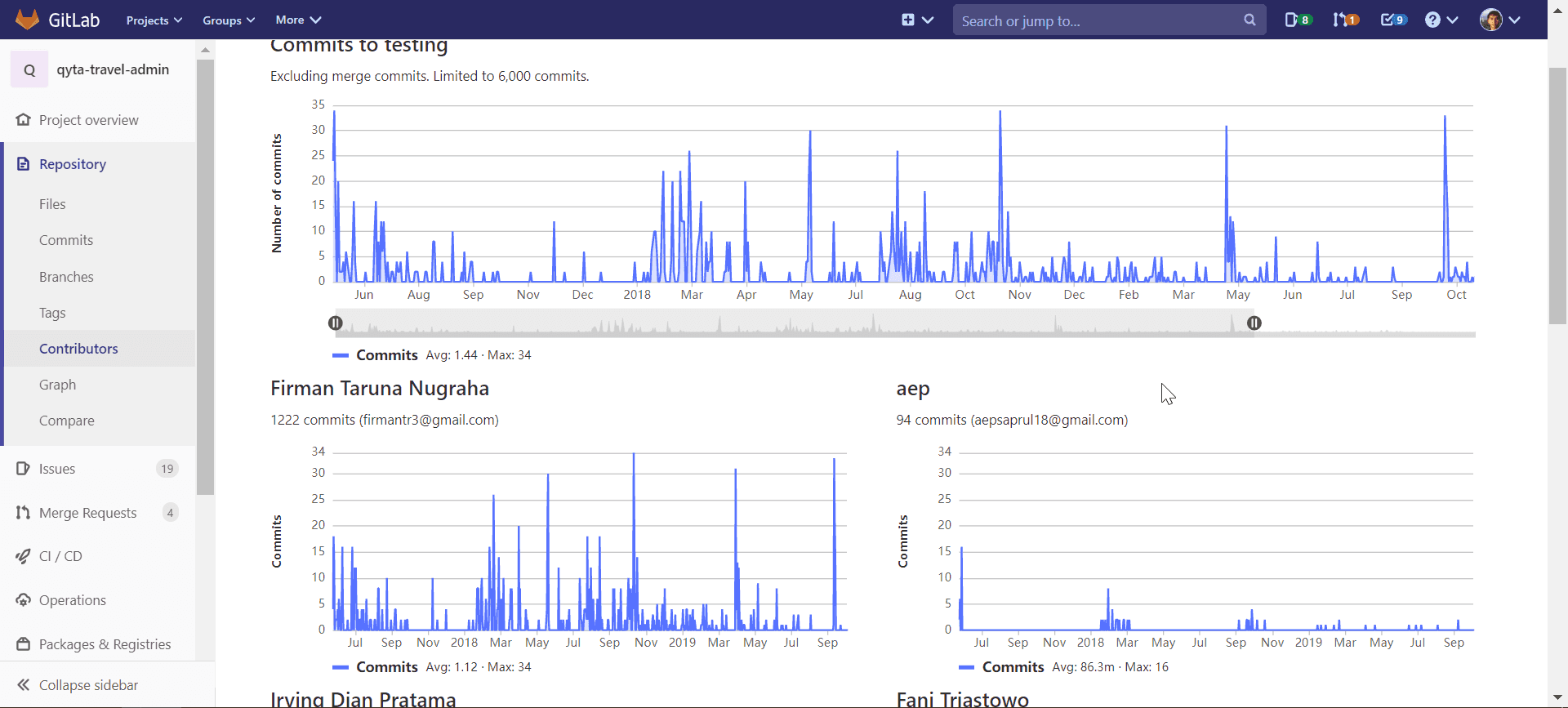The image size is (1568, 708).
Task: Expand the Groups dropdown menu
Action: click(229, 20)
